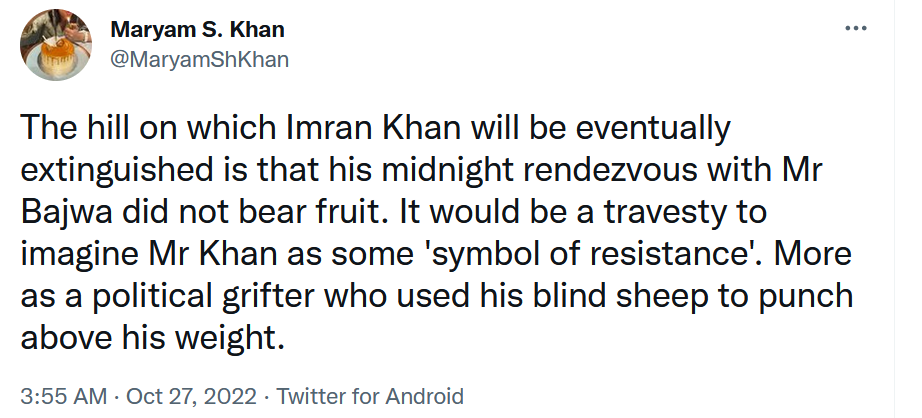Open the Maryam S. Khan display name
The width and height of the screenshot is (922, 418).
pyautogui.click(x=198, y=29)
